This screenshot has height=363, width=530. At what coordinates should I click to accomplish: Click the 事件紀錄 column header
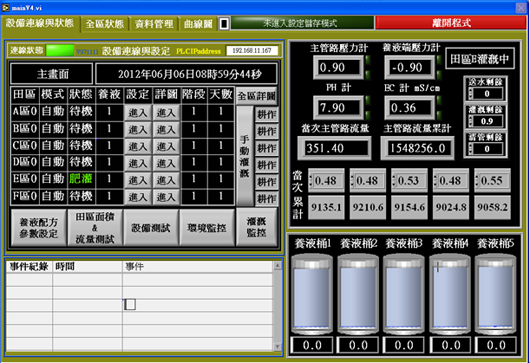(x=29, y=267)
